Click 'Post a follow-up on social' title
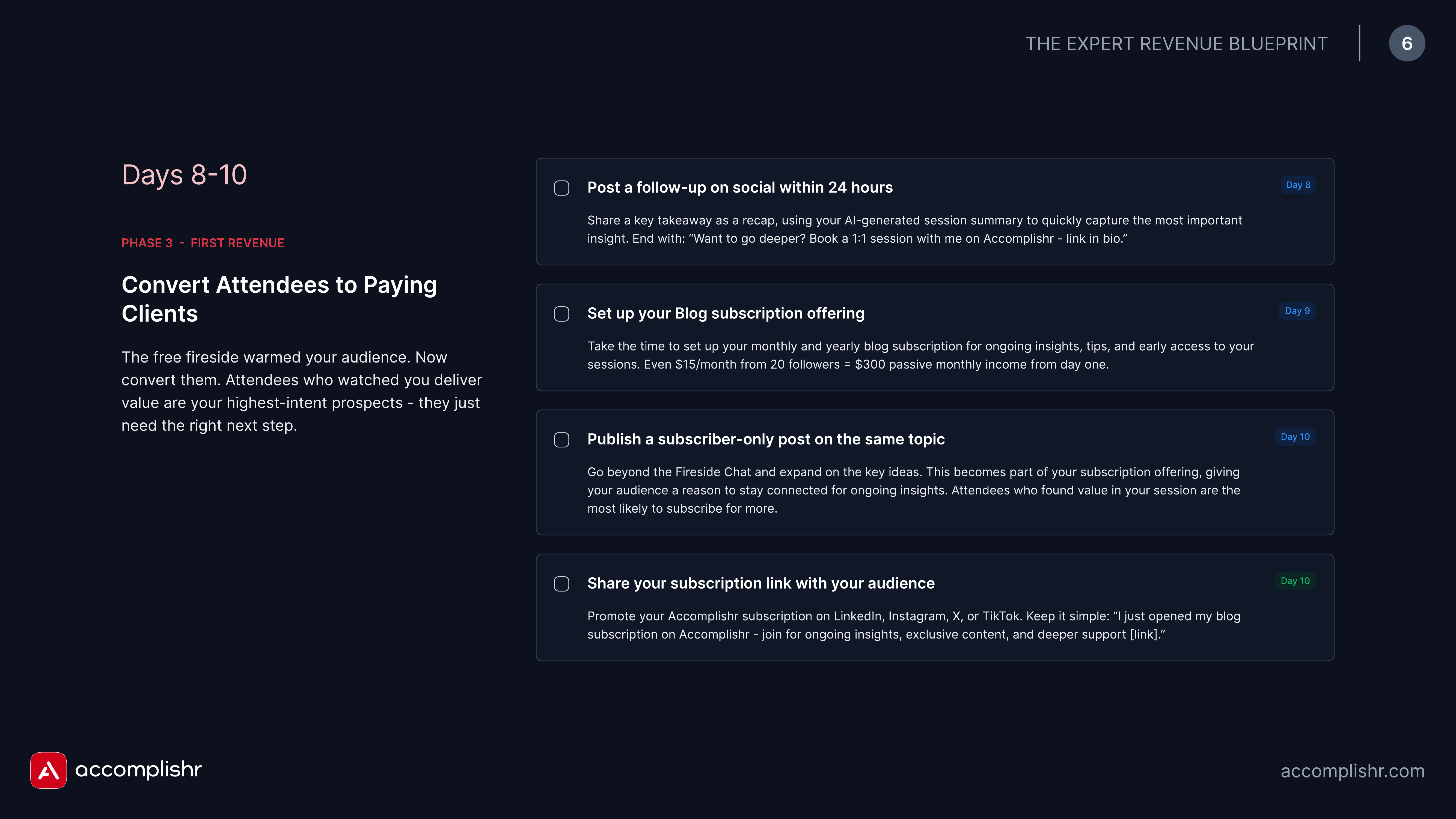Image resolution: width=1456 pixels, height=819 pixels. coord(740,188)
